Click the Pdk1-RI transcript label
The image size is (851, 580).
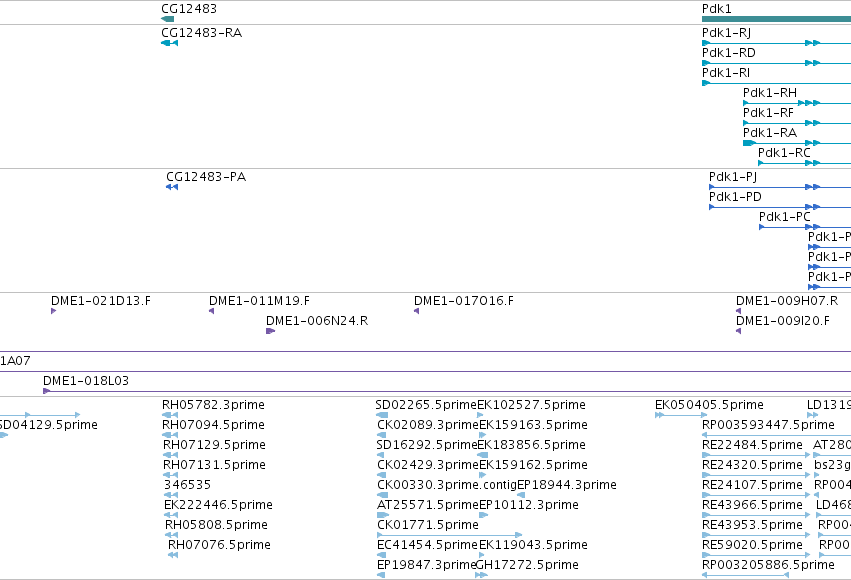(726, 73)
